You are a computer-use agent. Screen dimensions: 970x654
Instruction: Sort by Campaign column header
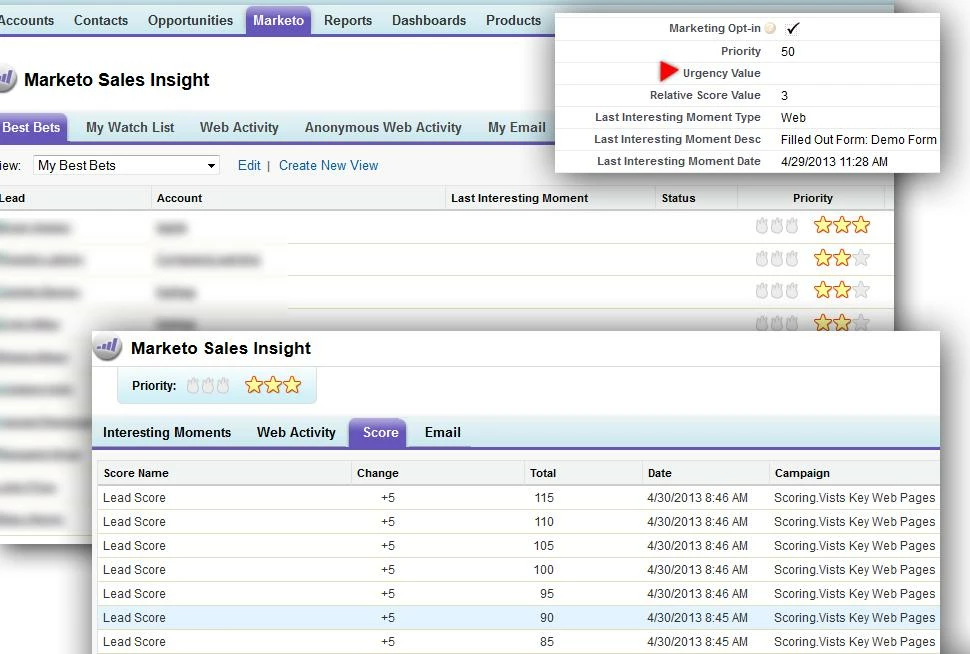pos(802,473)
